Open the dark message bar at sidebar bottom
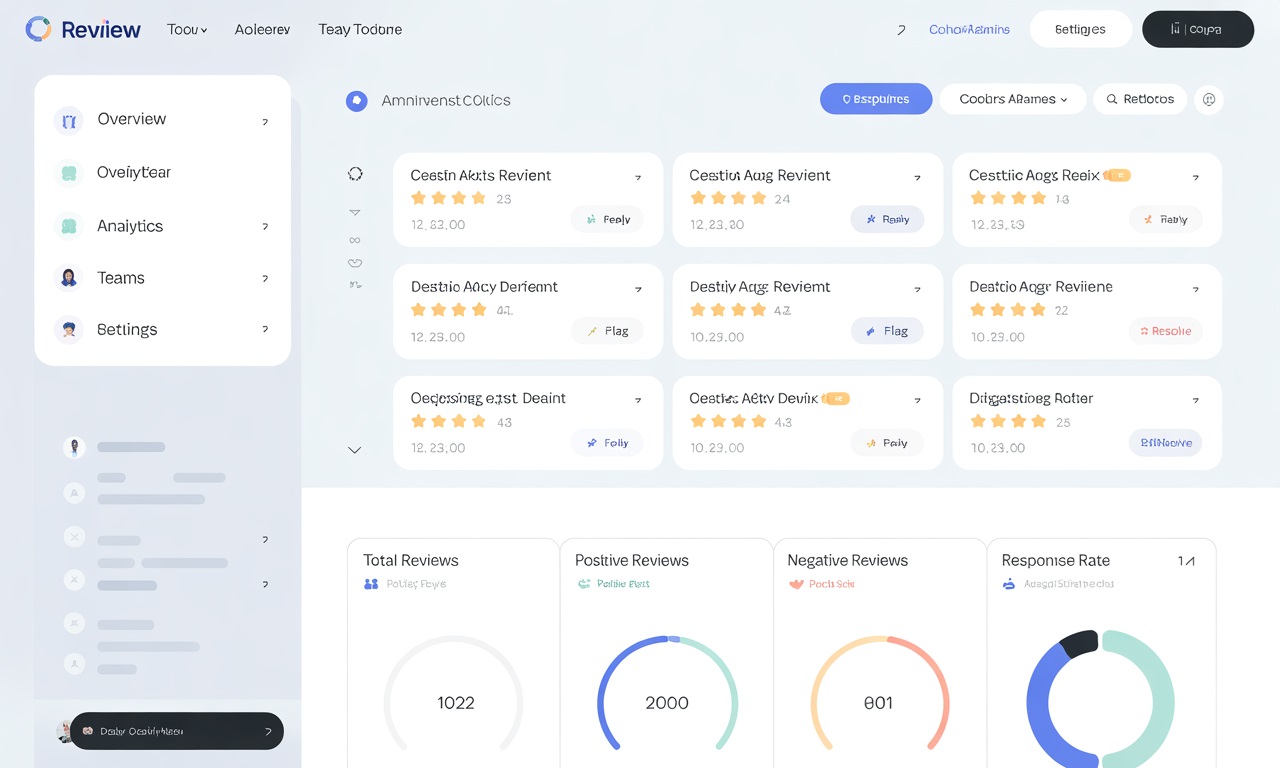The height and width of the screenshot is (768, 1280). [176, 731]
